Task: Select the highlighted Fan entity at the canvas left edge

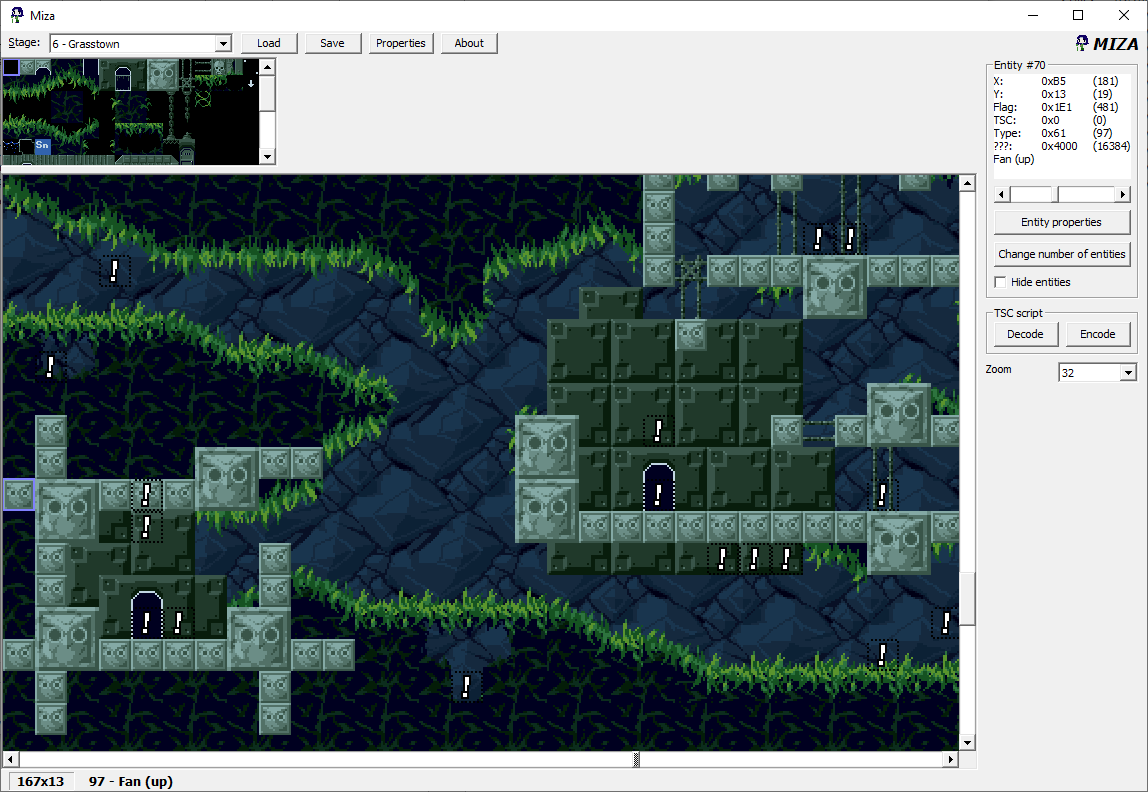Action: pos(18,493)
